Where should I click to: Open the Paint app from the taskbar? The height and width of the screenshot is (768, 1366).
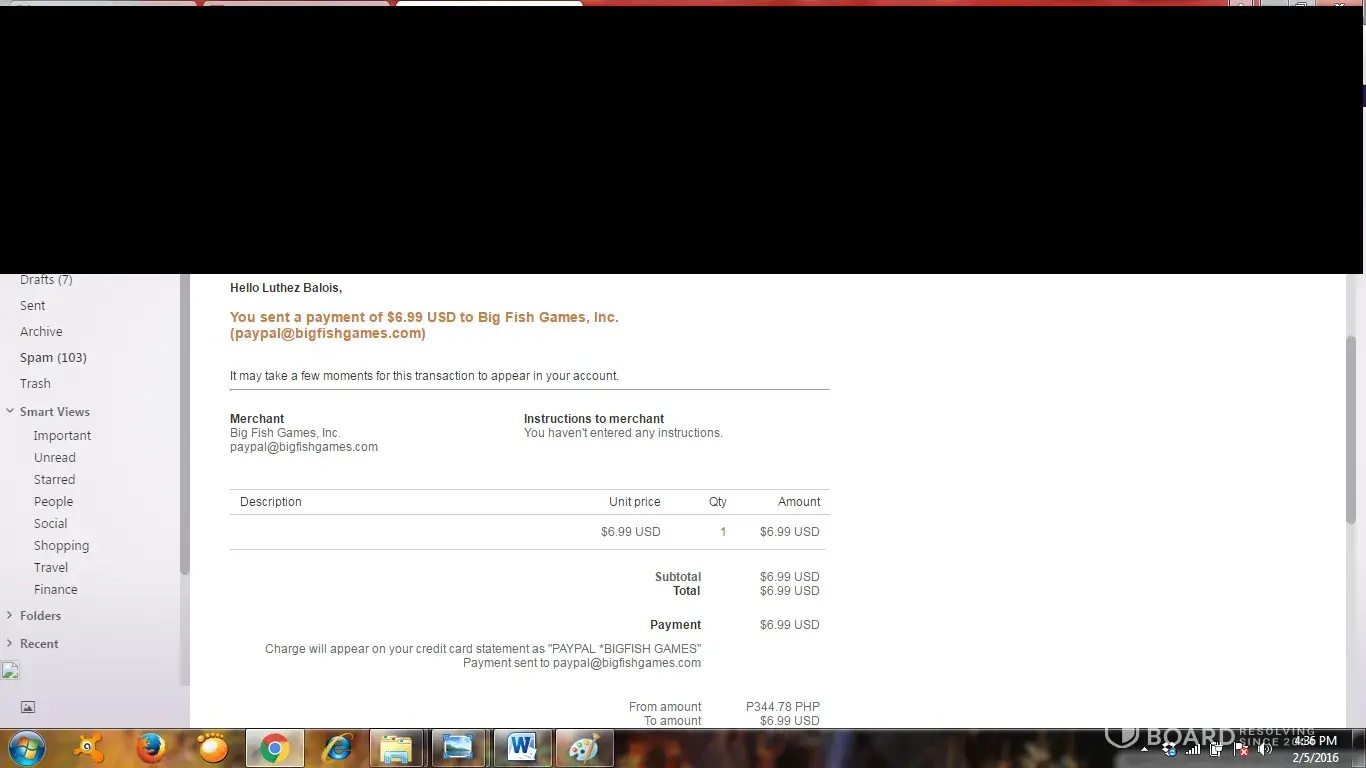584,748
